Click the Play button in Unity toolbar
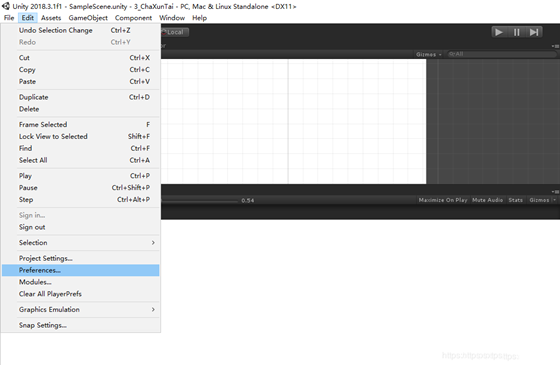The width and height of the screenshot is (560, 365). 499,32
